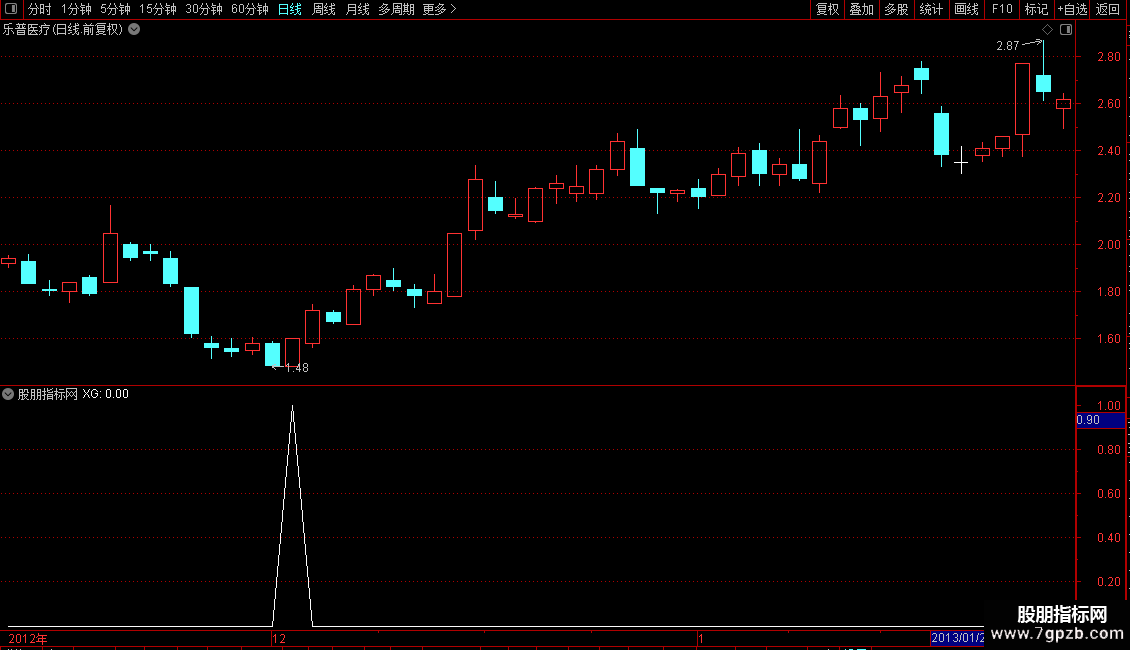Click the 标记 mark button
This screenshot has width=1130, height=650.
click(x=1036, y=9)
